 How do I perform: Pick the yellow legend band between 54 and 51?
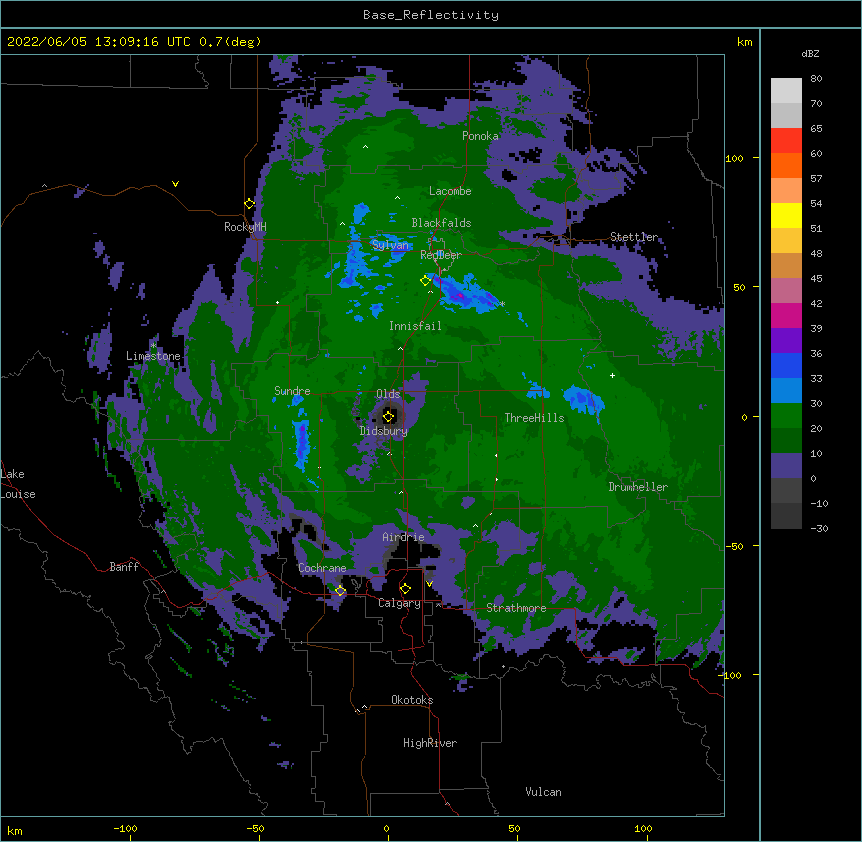point(786,215)
